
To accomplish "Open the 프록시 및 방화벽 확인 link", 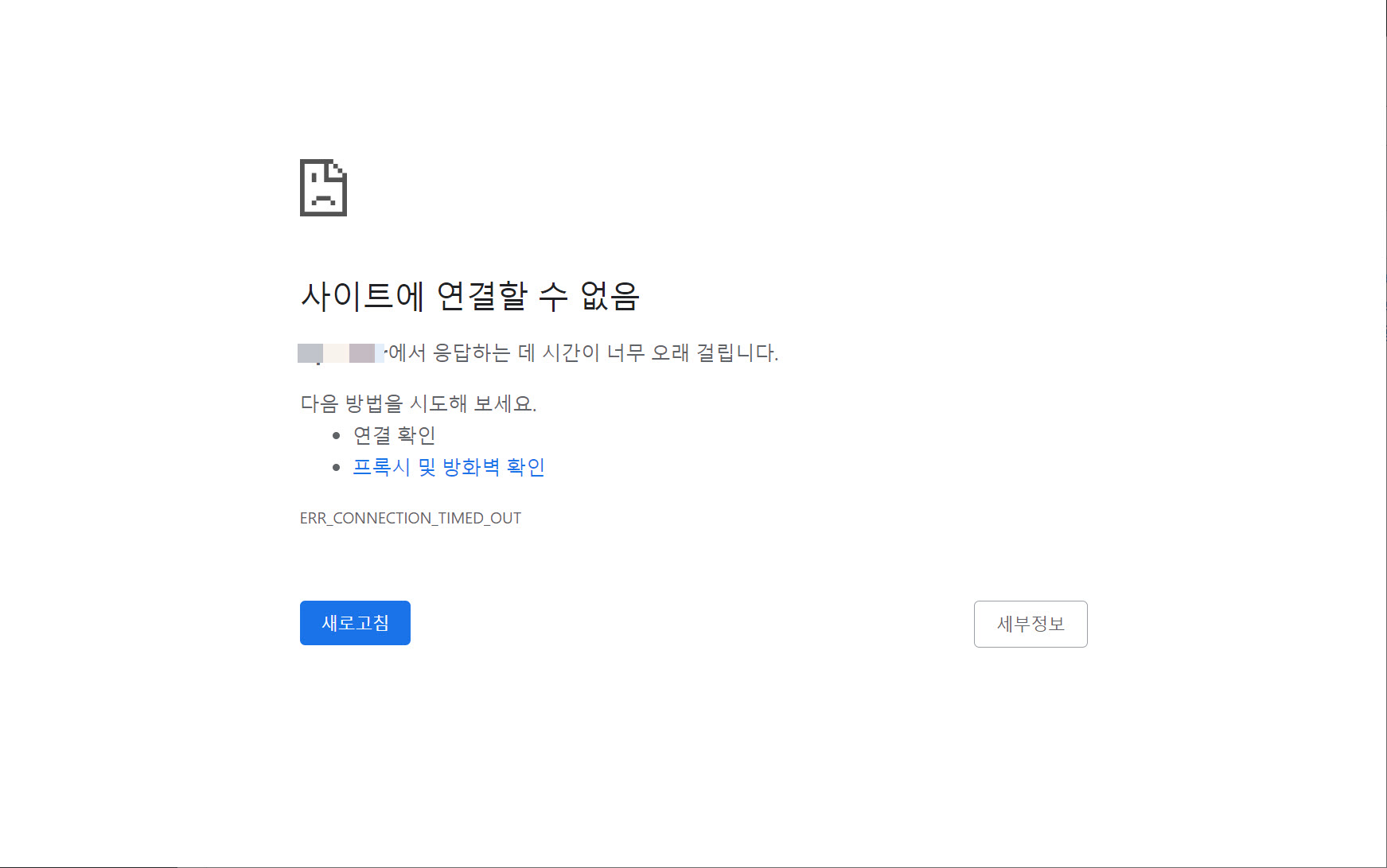I will [x=450, y=466].
